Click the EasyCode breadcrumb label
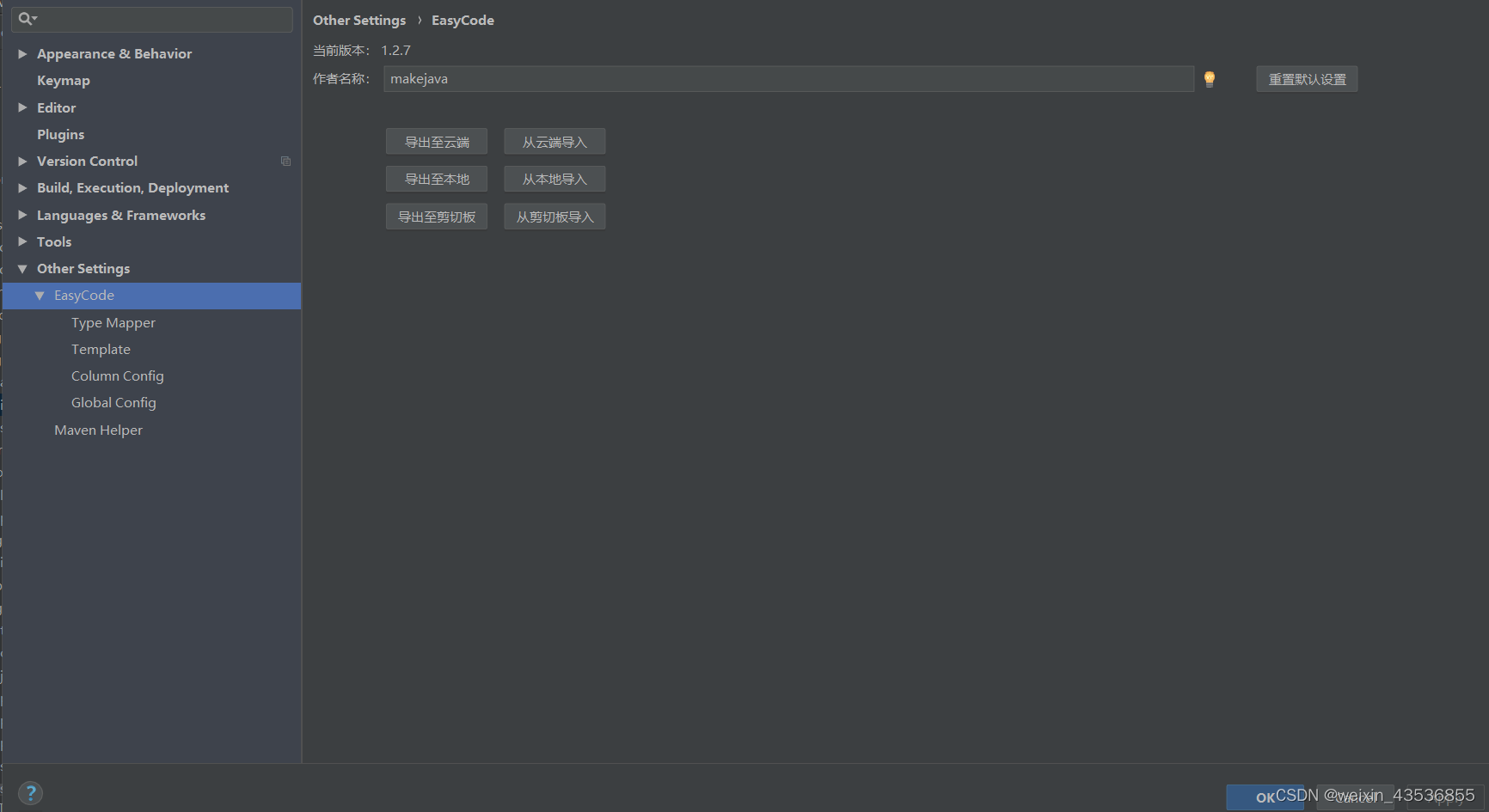This screenshot has height=812, width=1489. (x=463, y=20)
